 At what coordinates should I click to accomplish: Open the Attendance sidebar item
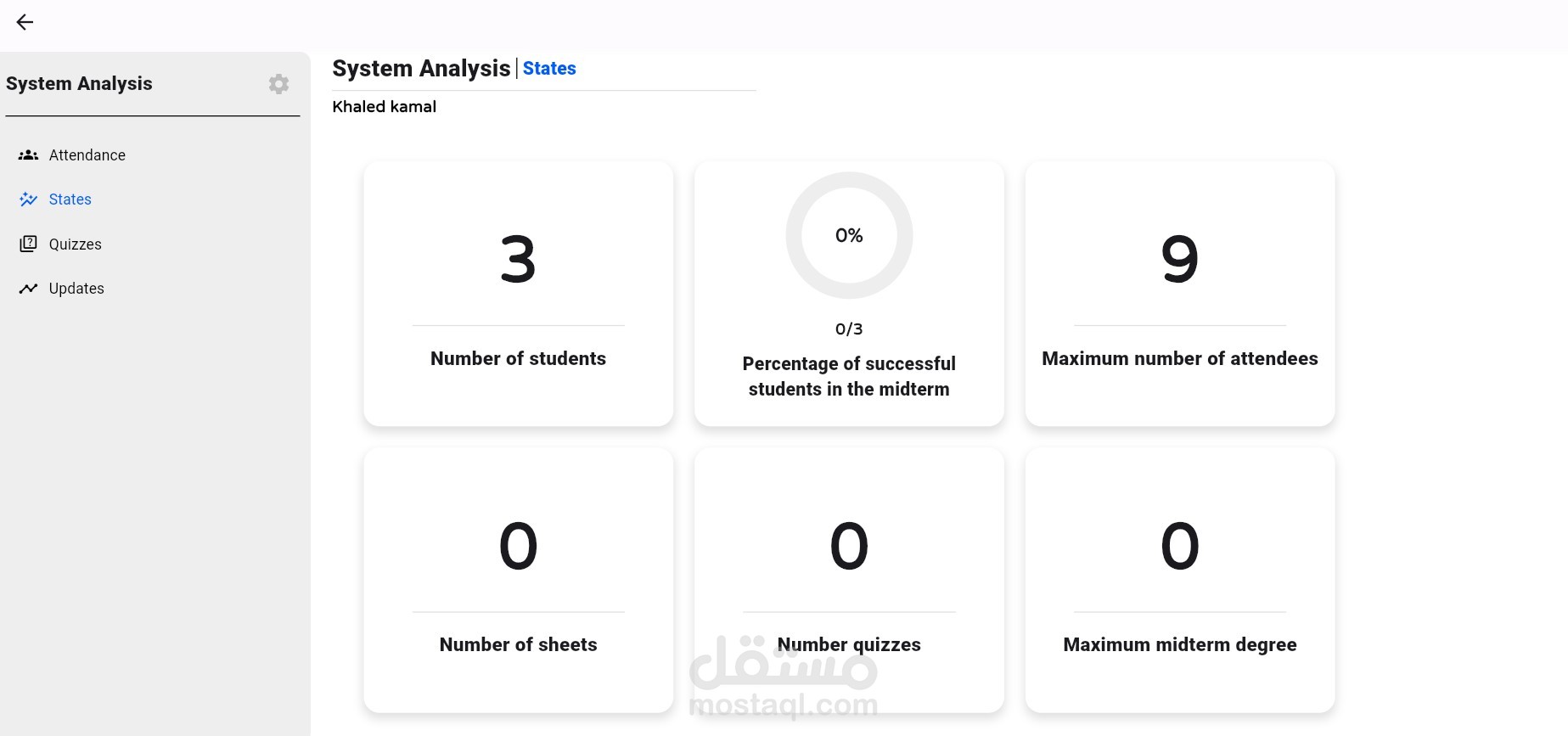point(87,155)
